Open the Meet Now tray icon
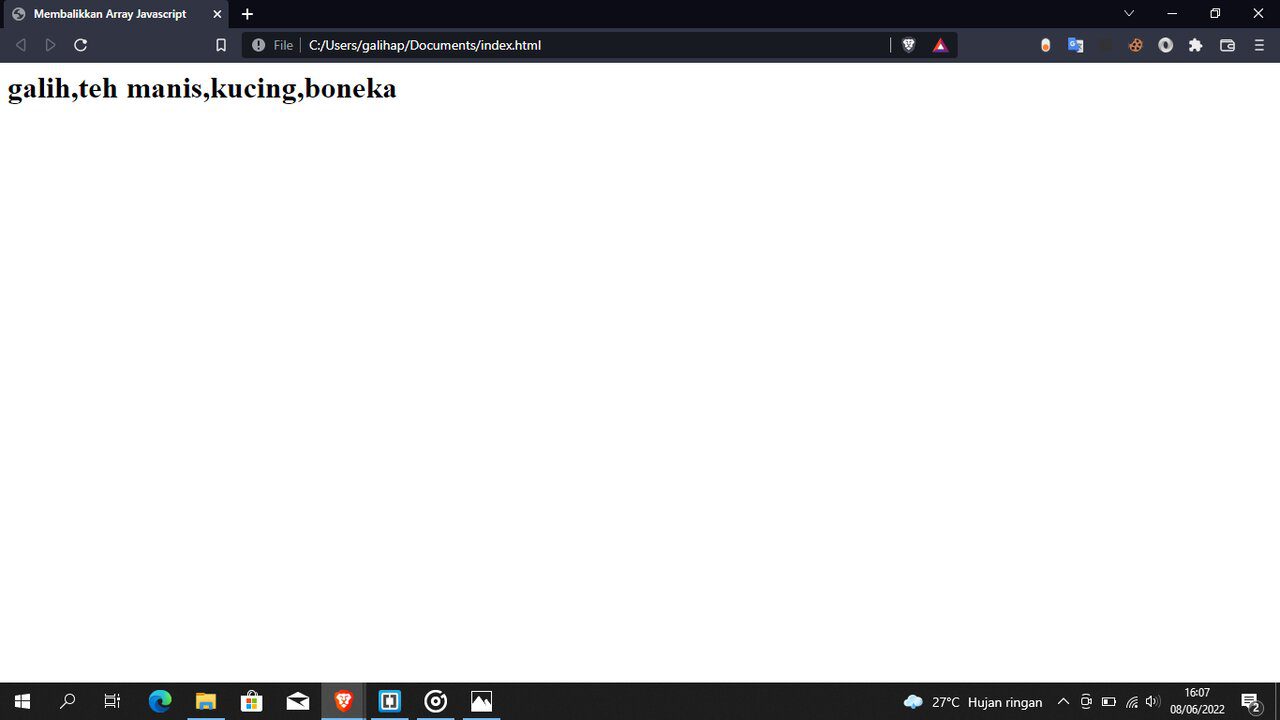 1086,702
